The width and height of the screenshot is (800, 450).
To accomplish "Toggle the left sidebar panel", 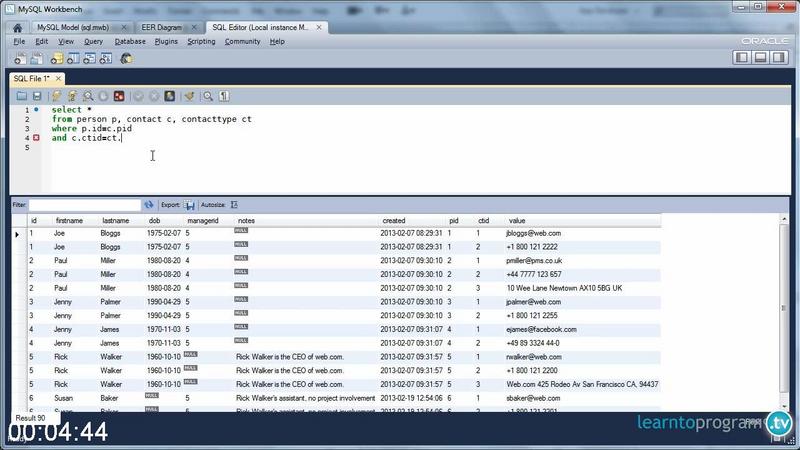I will coord(742,58).
